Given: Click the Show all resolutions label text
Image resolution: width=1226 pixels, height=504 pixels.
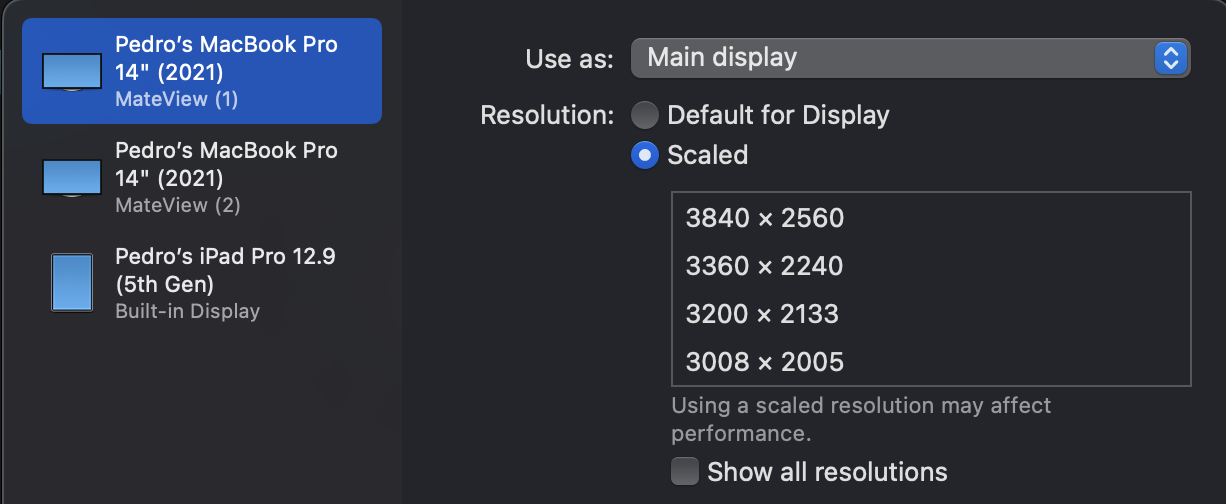Looking at the screenshot, I should coord(827,471).
